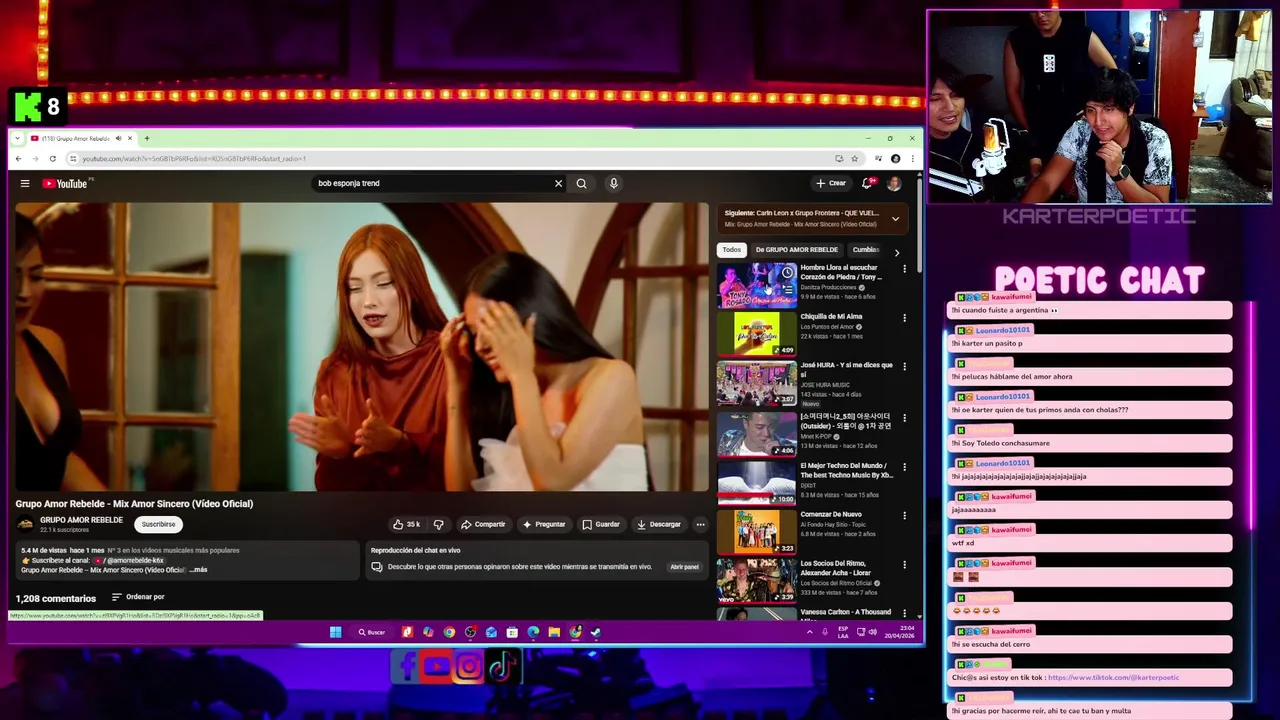Click the Compartir button

pos(483,524)
